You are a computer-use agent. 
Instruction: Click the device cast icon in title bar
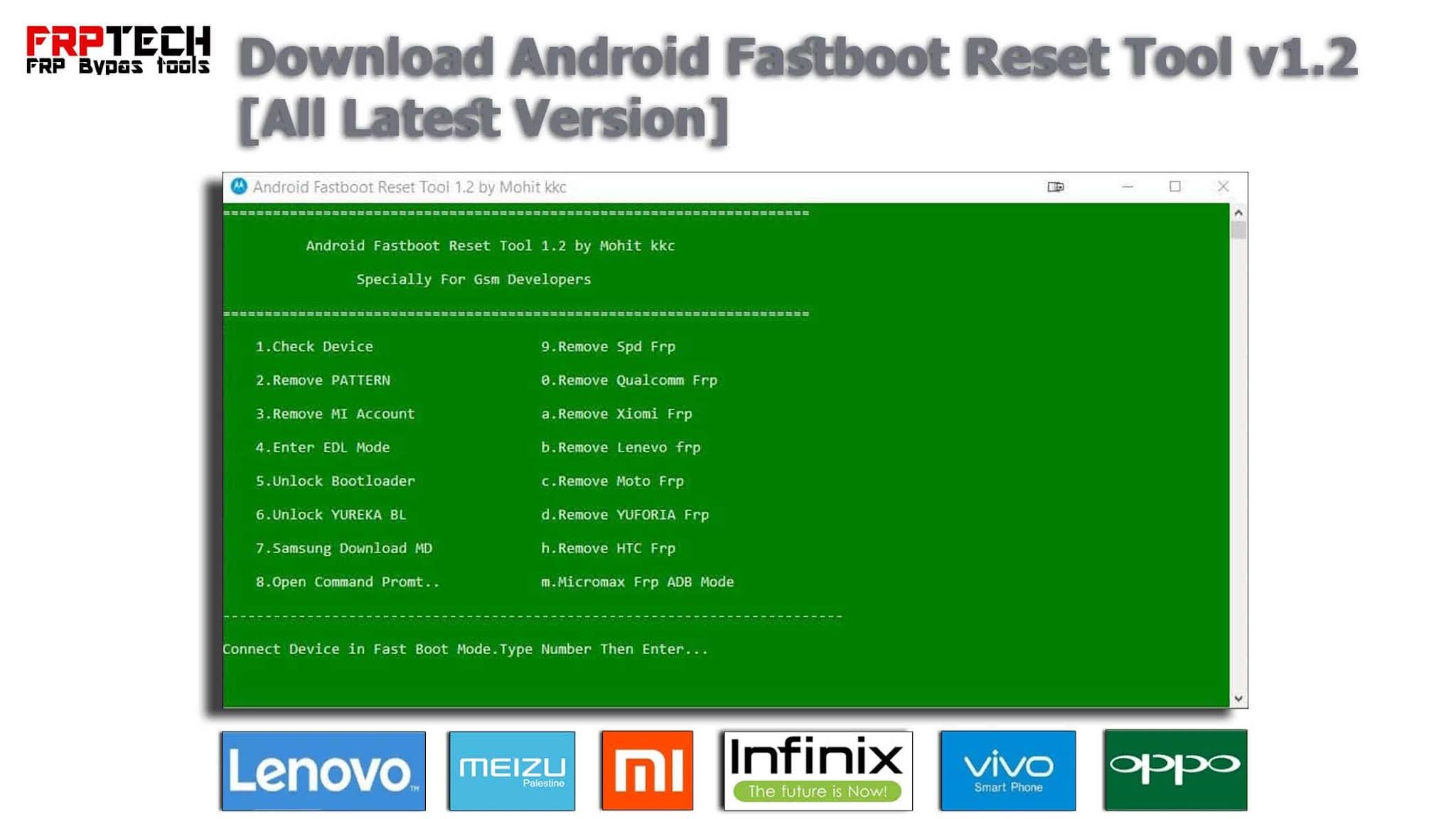tap(1055, 186)
